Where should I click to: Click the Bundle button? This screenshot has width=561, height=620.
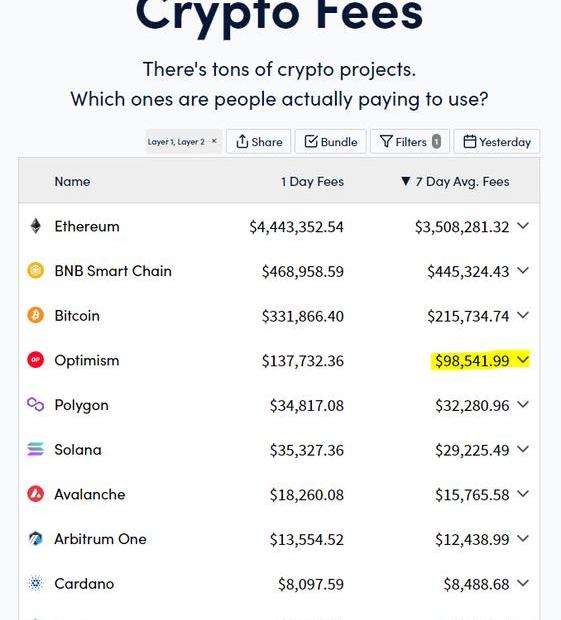331,142
